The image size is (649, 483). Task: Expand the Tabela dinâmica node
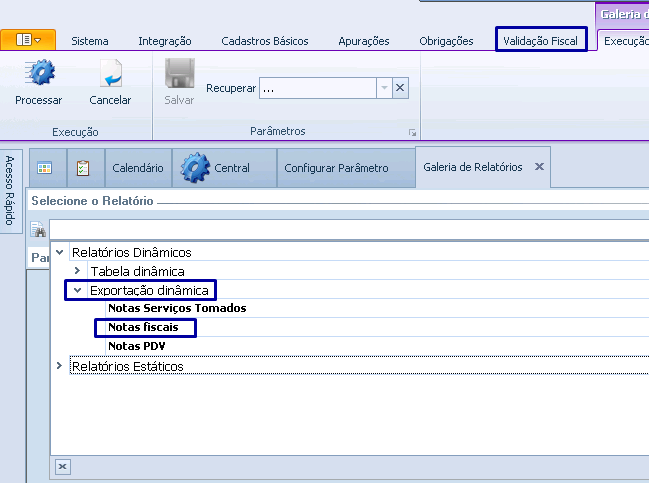(77, 271)
